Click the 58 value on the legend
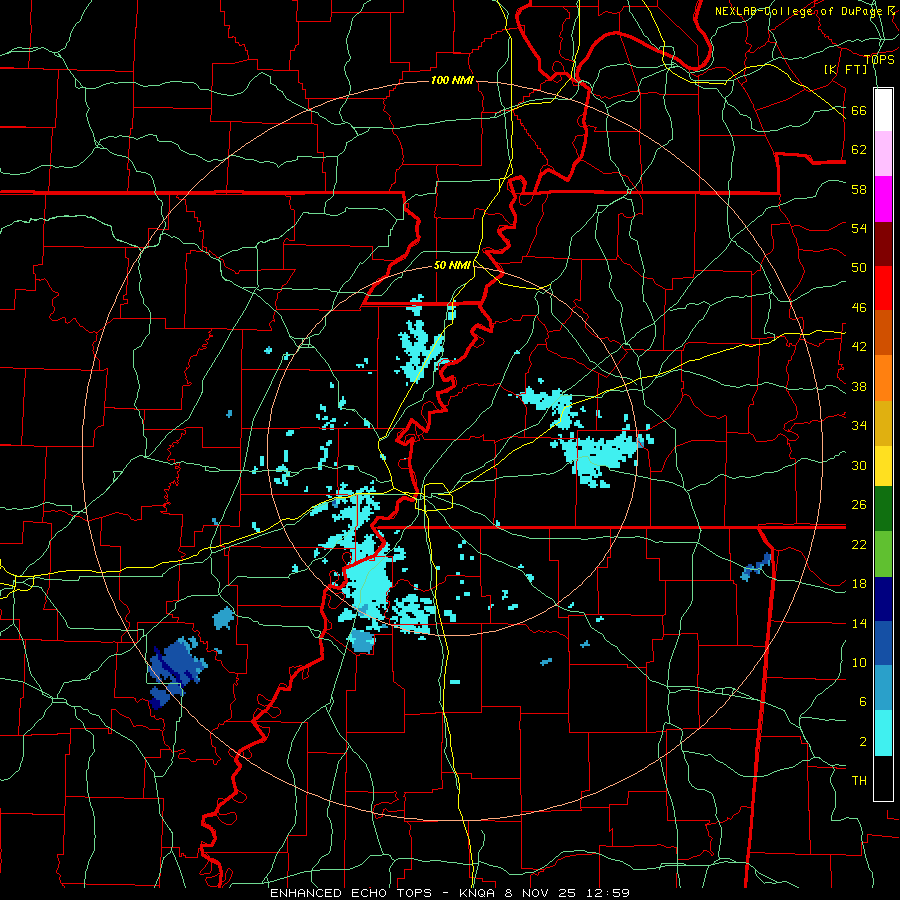 pos(859,189)
